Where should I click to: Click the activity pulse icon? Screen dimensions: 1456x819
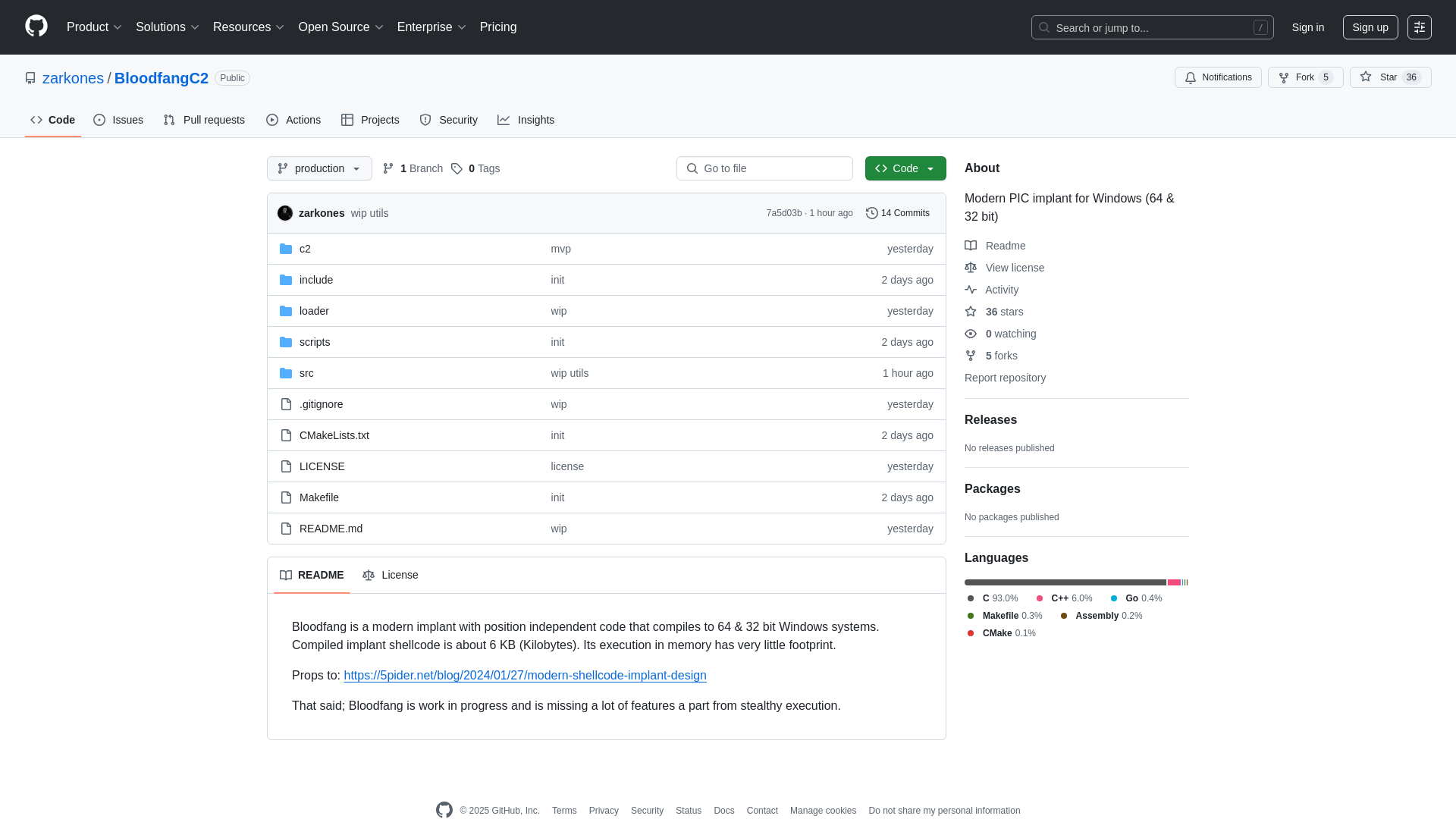[x=971, y=290]
